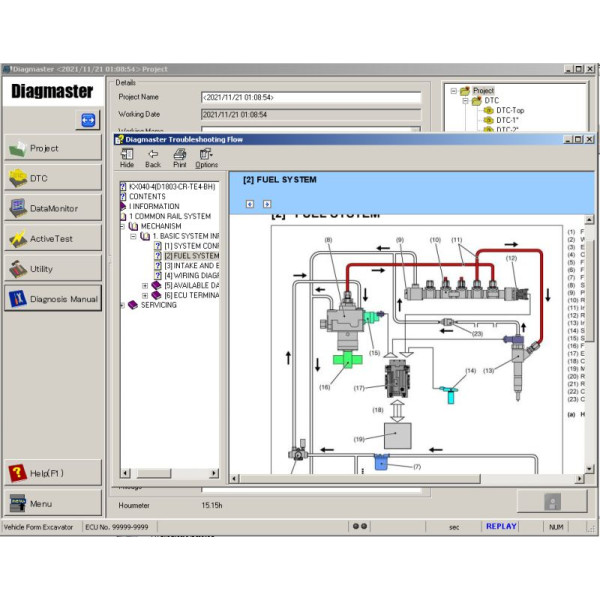Collapse the DTC node in project tree

click(x=465, y=101)
